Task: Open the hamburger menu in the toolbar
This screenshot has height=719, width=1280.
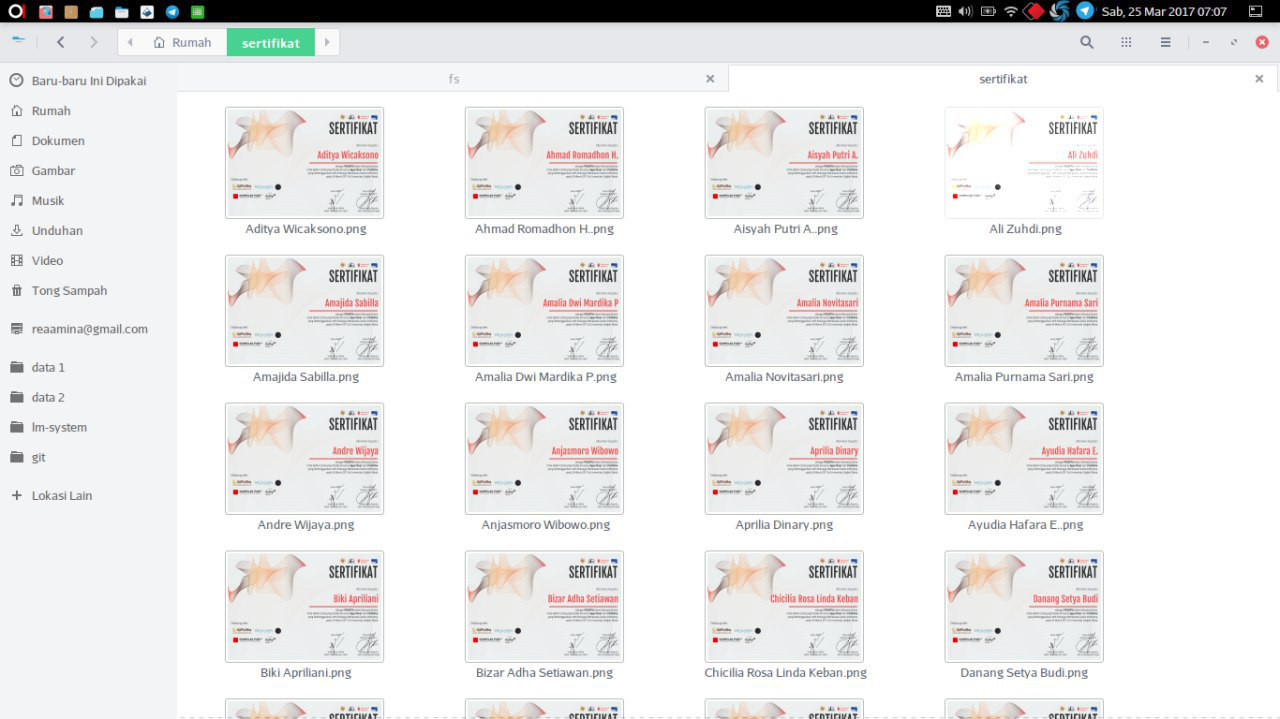Action: tap(1165, 42)
